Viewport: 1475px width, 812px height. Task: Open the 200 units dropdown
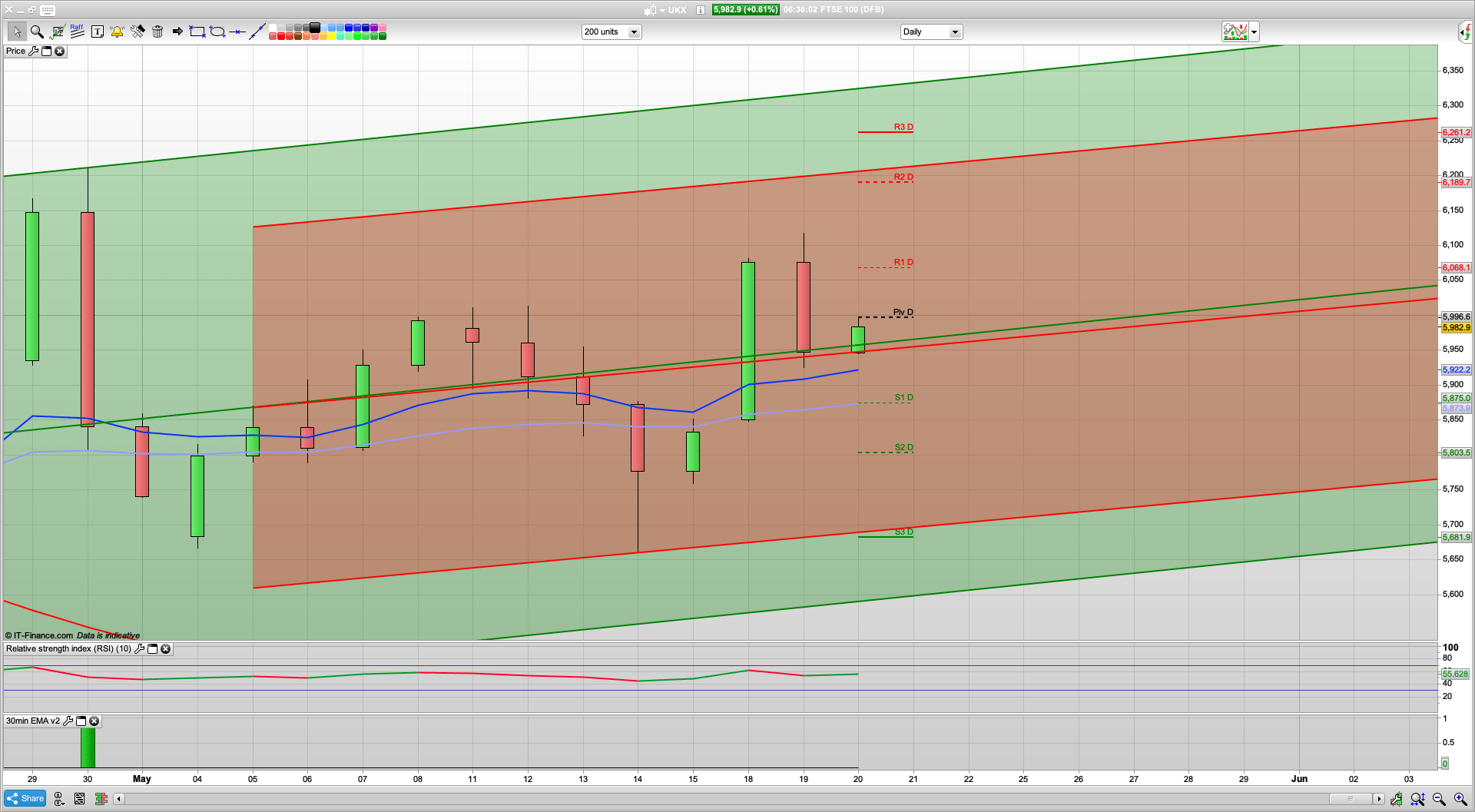(634, 32)
